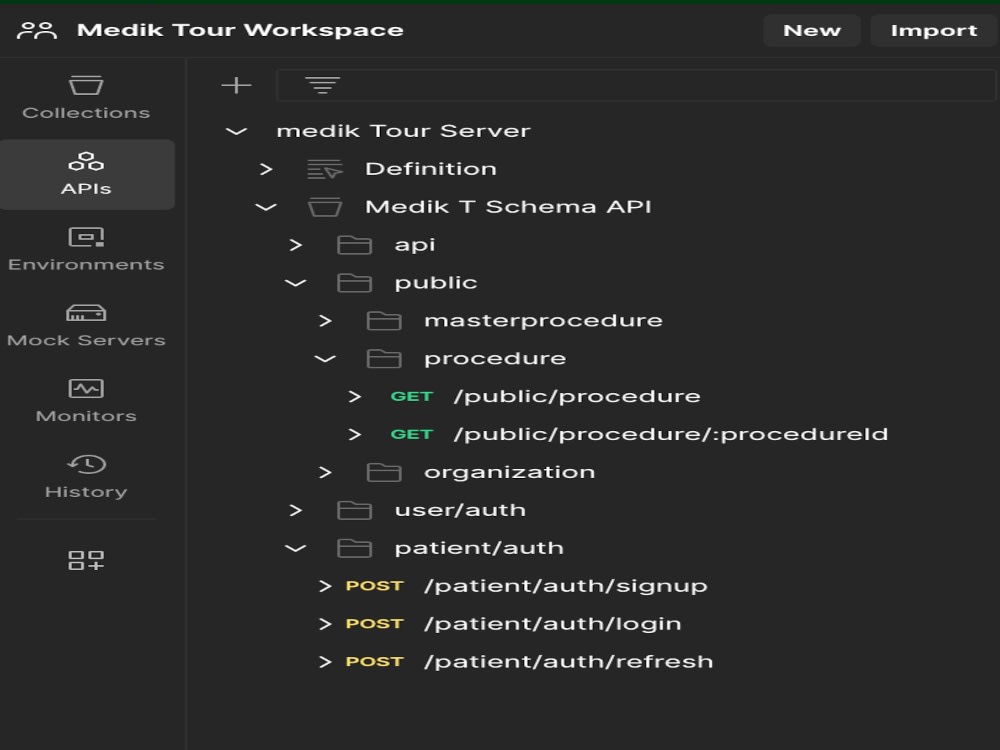
Task: Expand the user/auth folder
Action: tap(295, 509)
